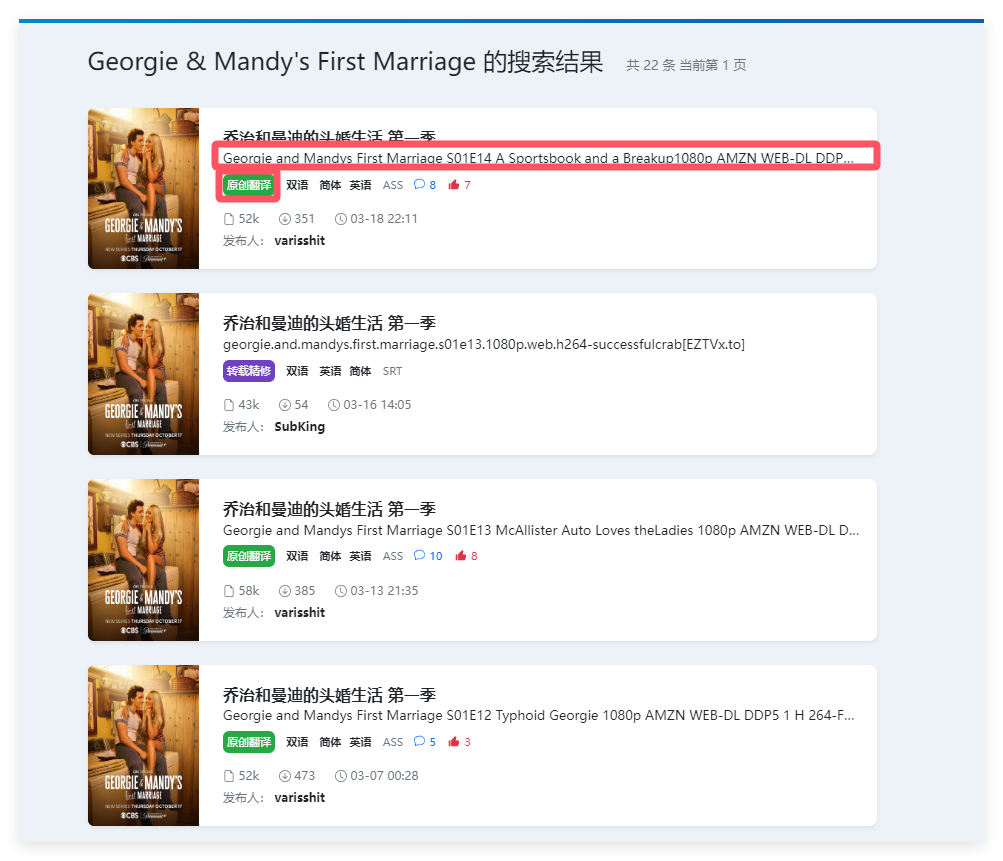Click the thumbs-up icon with 7 likes
The width and height of the screenshot is (1003, 861).
pos(454,185)
